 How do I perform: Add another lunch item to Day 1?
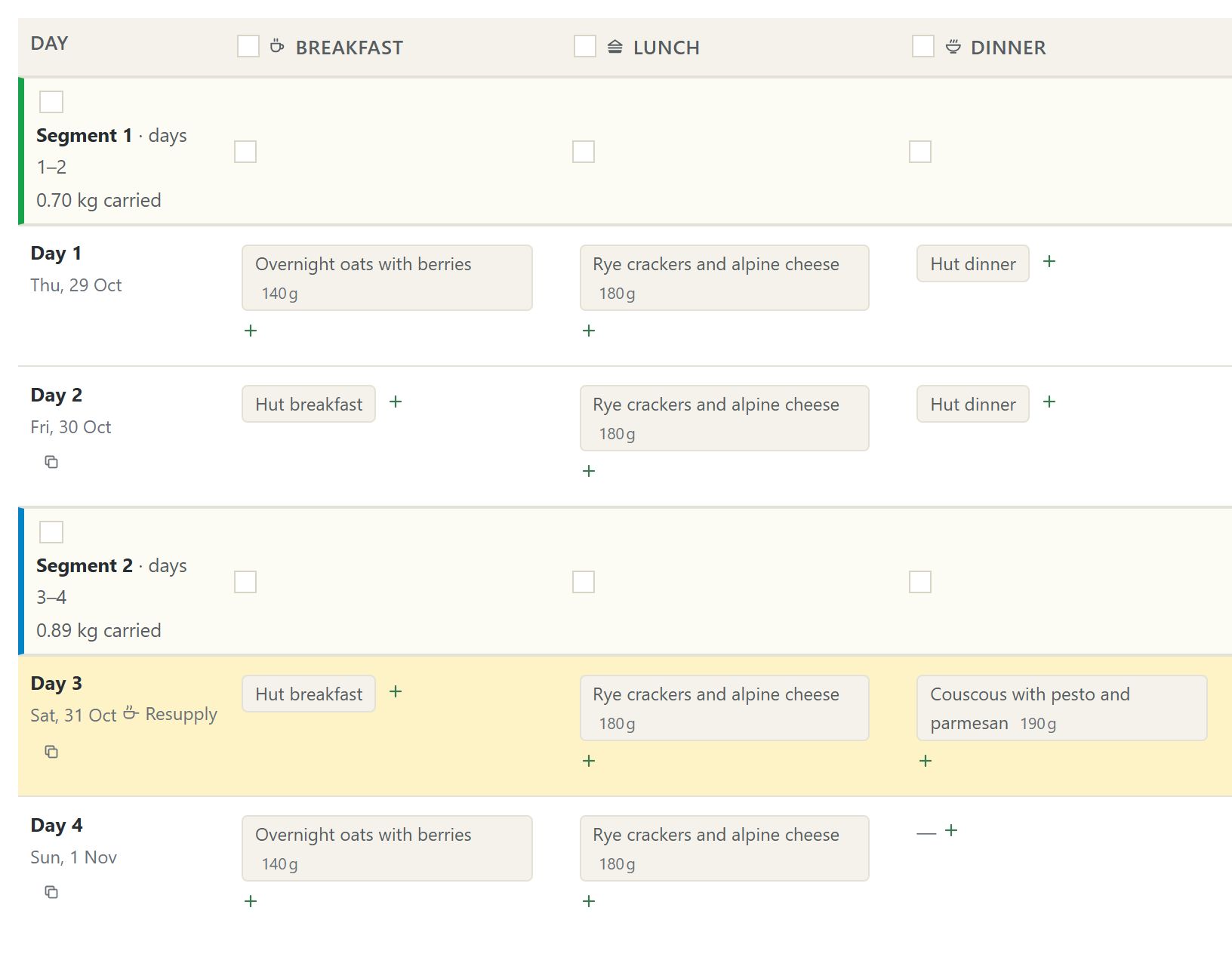click(x=590, y=331)
